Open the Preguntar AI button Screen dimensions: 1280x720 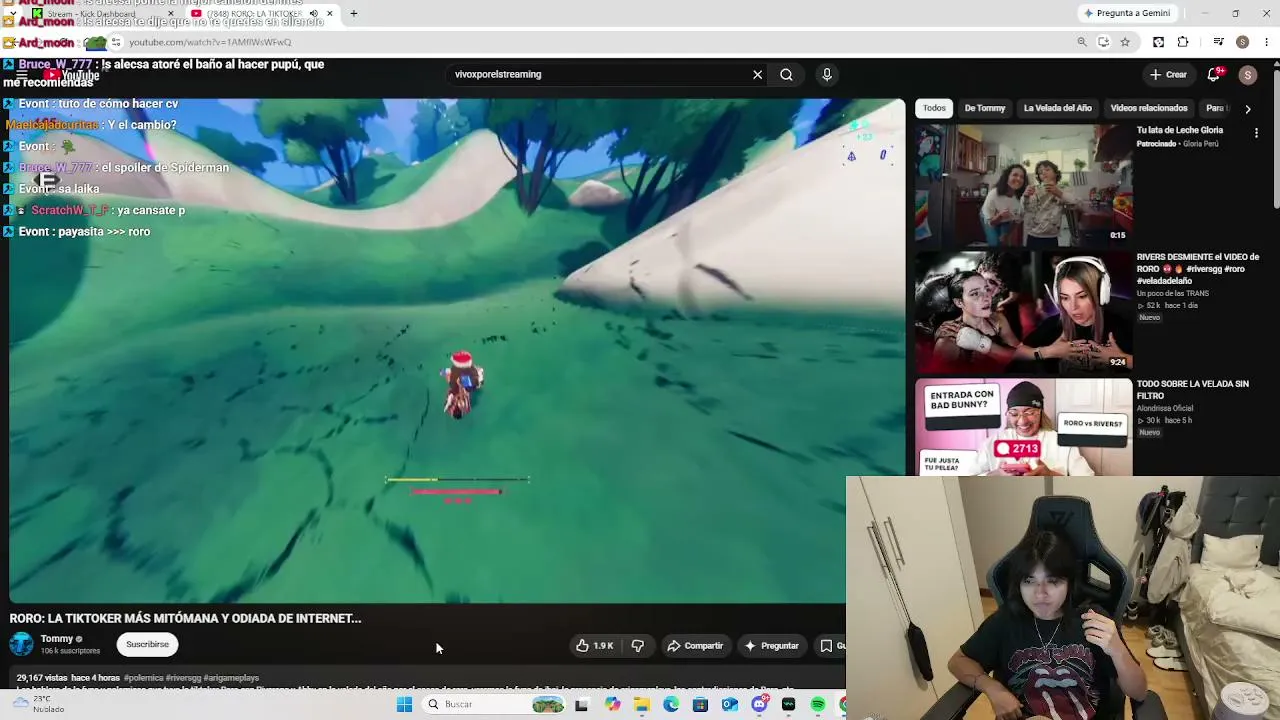pyautogui.click(x=772, y=646)
